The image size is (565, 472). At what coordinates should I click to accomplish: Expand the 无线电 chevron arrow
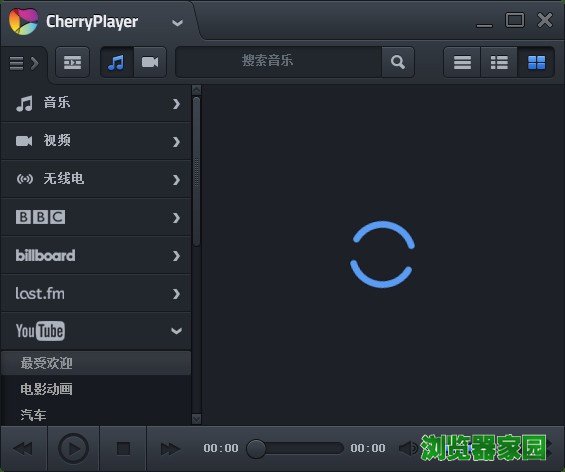(x=176, y=179)
